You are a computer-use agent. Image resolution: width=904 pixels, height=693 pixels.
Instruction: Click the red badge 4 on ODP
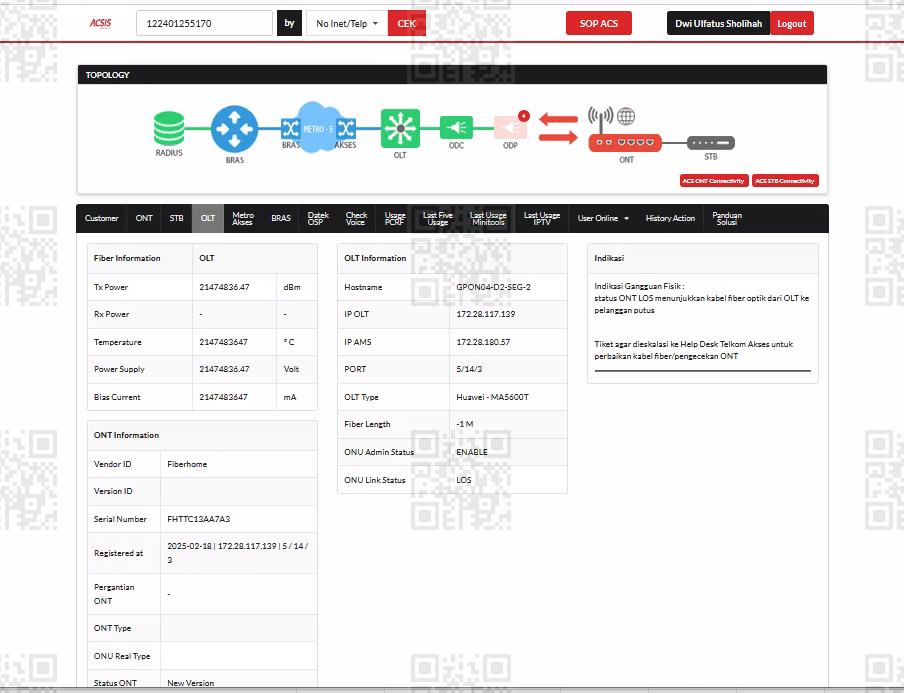[x=523, y=116]
